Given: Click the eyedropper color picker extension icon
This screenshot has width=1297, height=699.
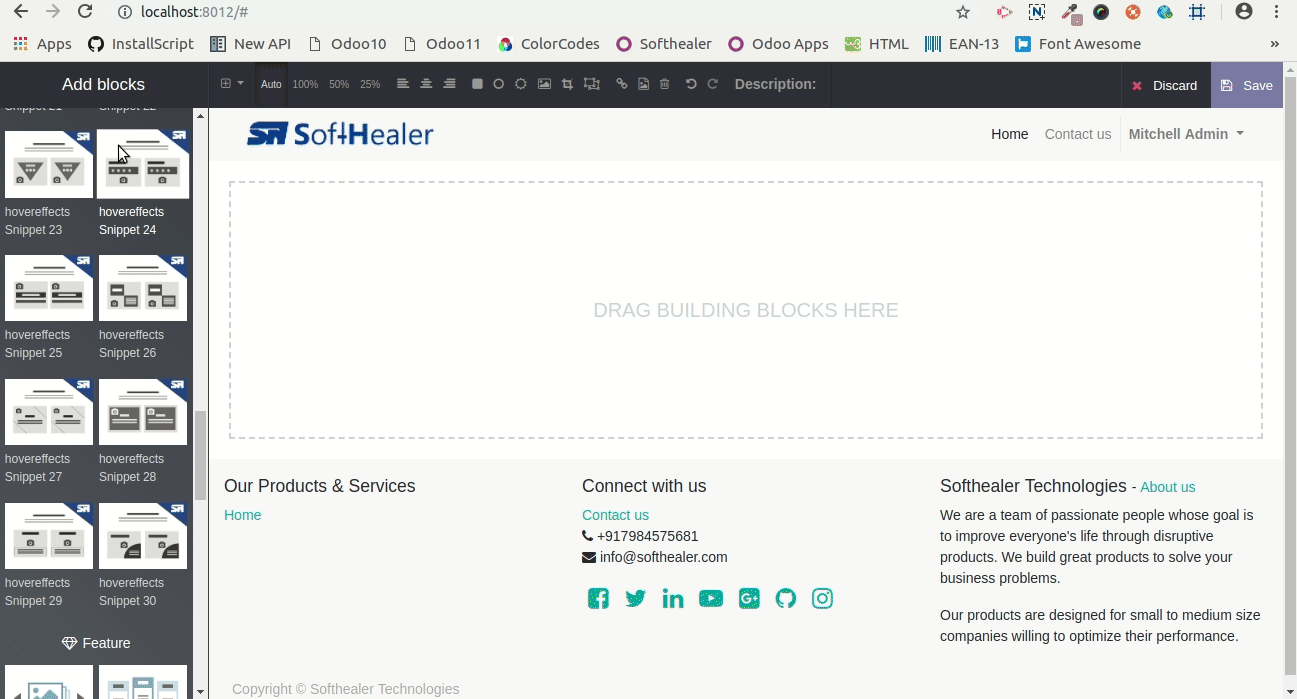Looking at the screenshot, I should (x=1071, y=12).
